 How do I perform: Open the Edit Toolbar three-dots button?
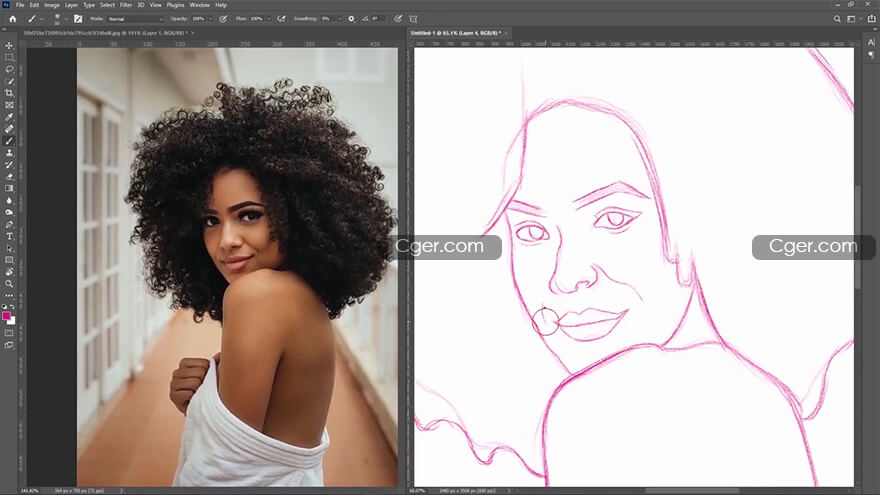(x=9, y=295)
